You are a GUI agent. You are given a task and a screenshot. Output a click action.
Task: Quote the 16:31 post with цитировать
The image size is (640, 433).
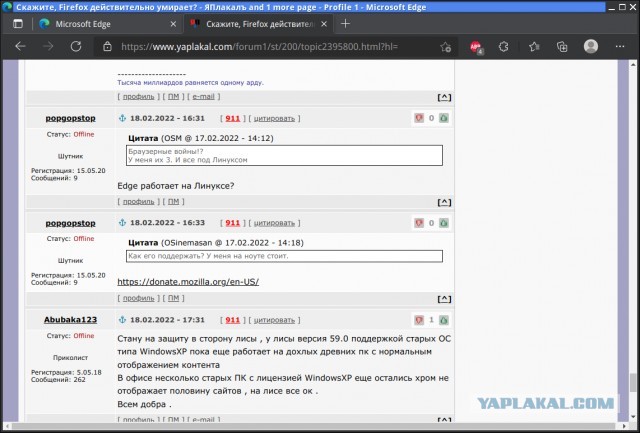click(274, 118)
